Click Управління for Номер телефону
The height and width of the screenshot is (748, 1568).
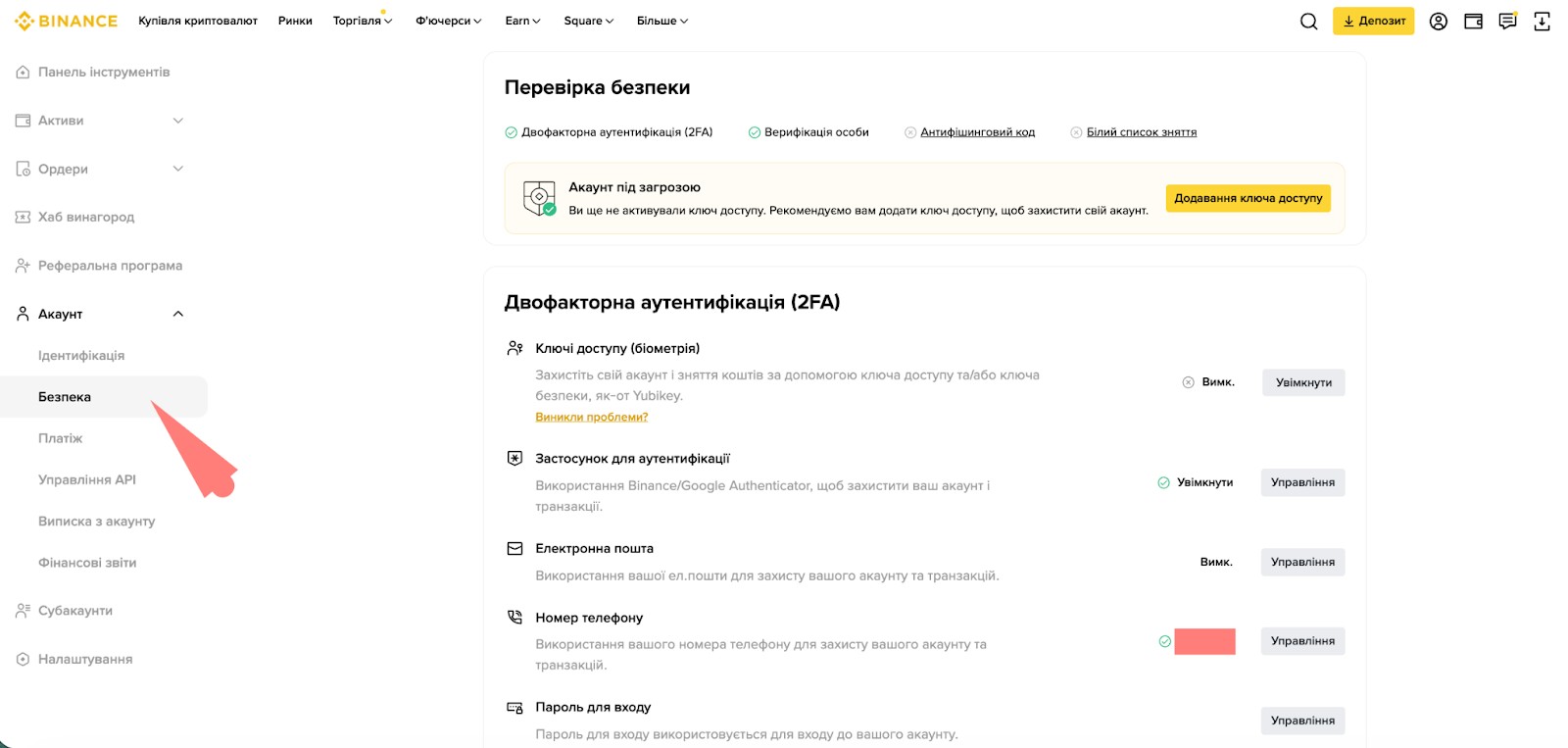point(1302,641)
